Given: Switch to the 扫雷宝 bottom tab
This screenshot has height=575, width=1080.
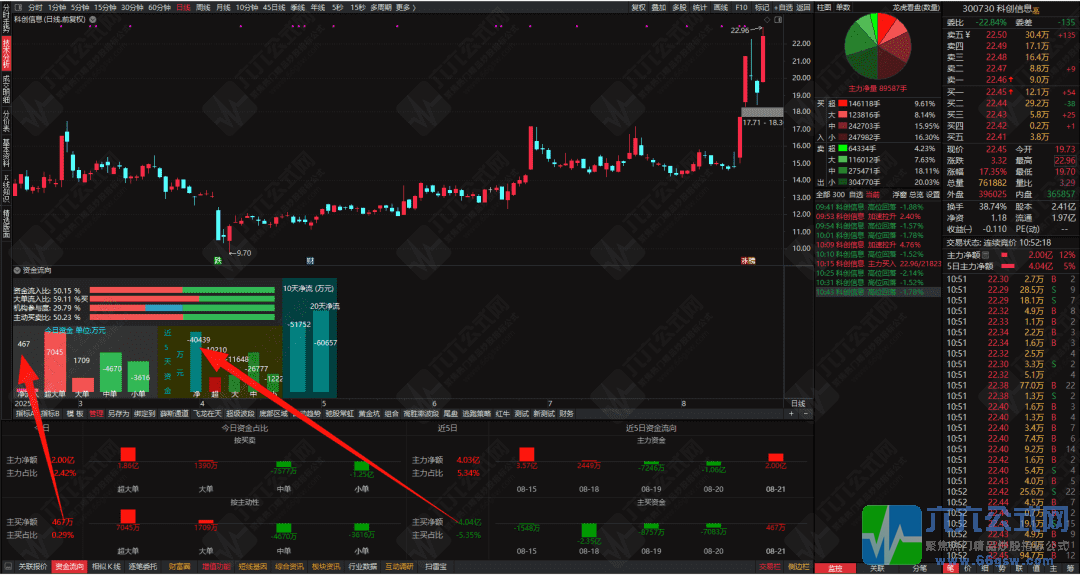Looking at the screenshot, I should click(x=435, y=568).
